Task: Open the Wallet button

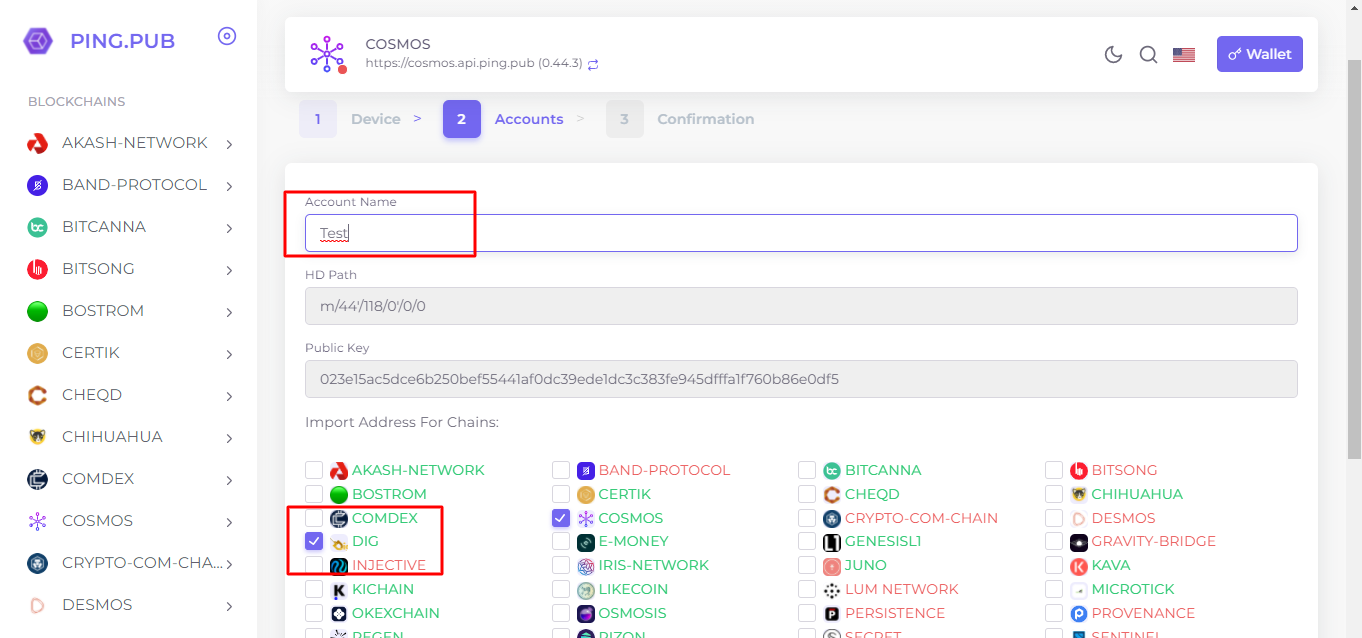Action: [x=1259, y=54]
